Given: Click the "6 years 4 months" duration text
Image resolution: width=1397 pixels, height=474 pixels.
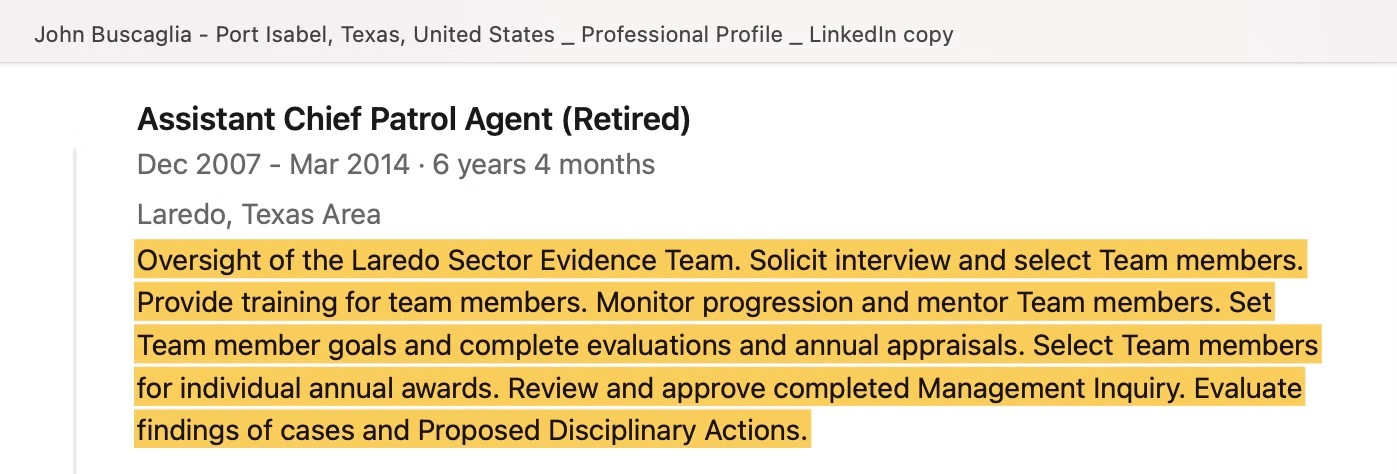Looking at the screenshot, I should coord(544,164).
